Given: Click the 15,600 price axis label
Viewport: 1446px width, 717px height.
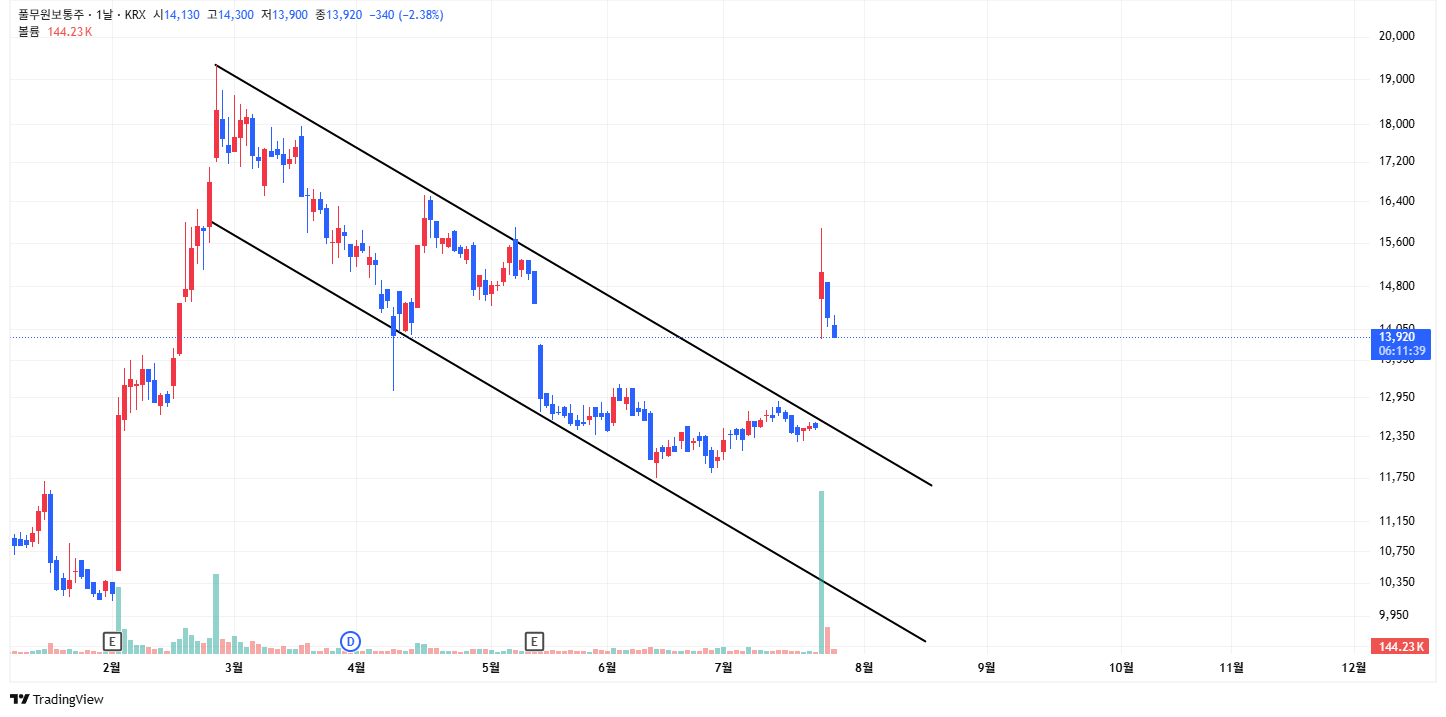Looking at the screenshot, I should (x=1396, y=242).
